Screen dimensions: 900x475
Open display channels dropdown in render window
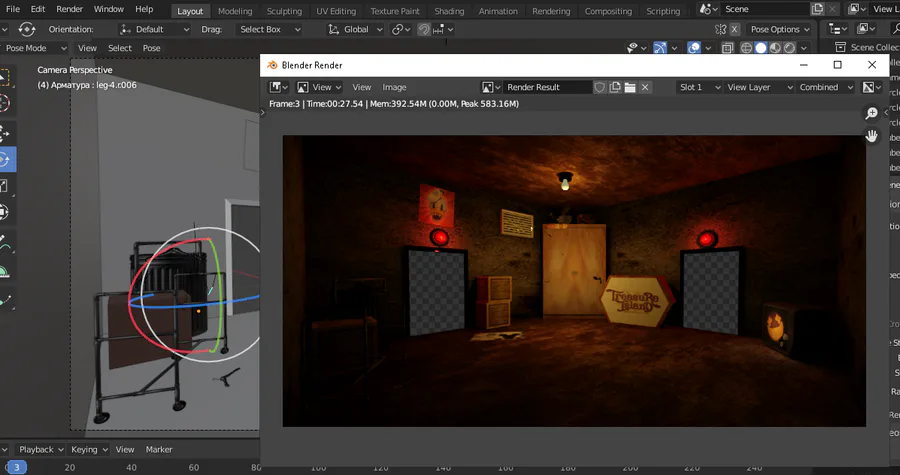tap(872, 87)
